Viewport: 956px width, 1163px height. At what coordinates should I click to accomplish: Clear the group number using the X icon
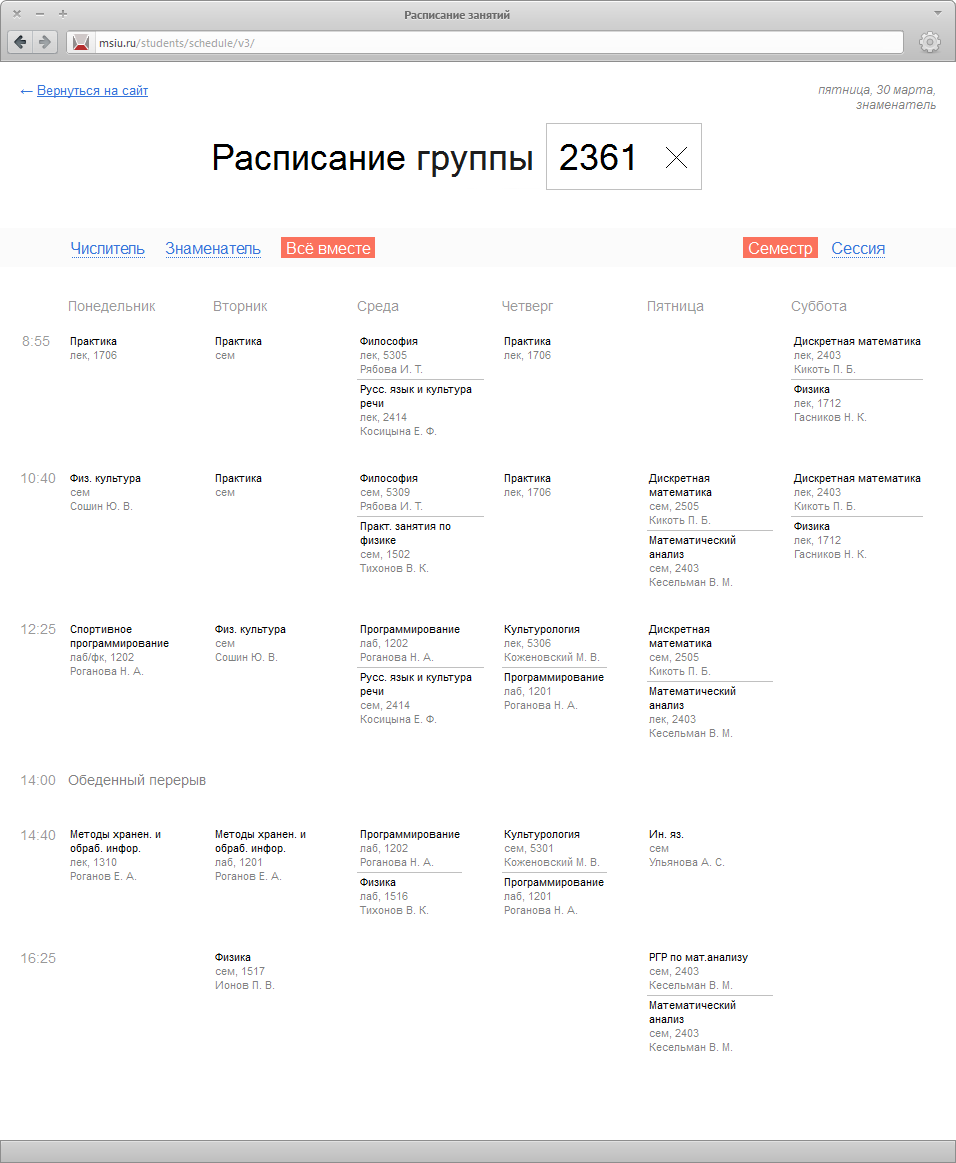pos(677,157)
